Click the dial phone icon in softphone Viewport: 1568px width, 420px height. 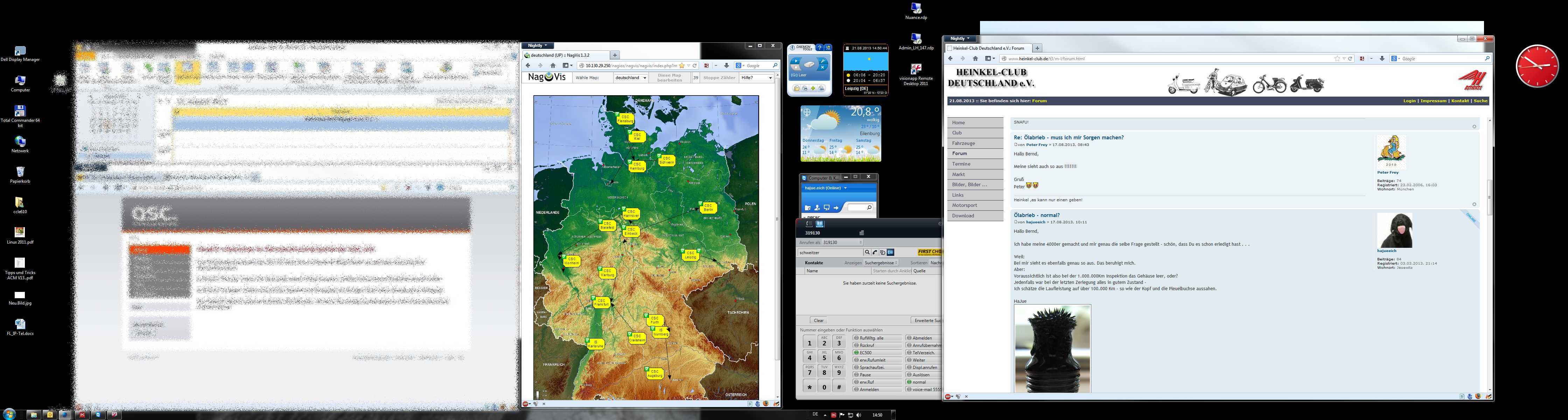tap(875, 252)
